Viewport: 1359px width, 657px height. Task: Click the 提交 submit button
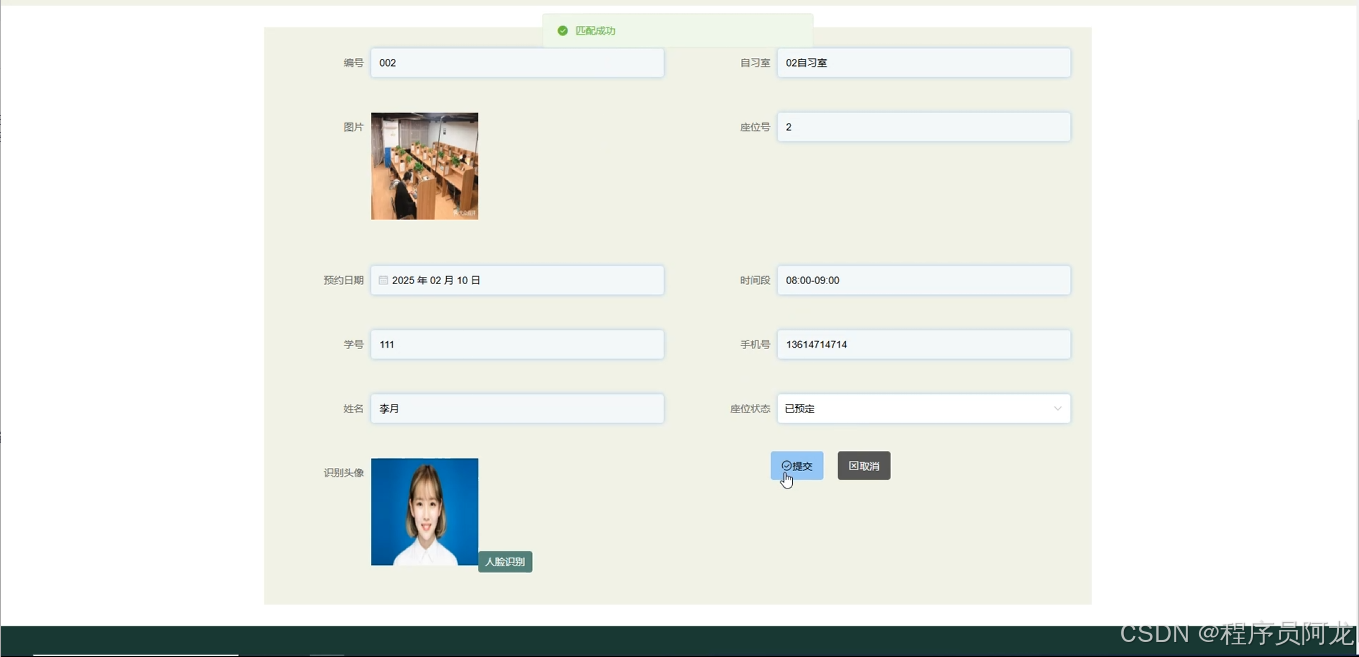797,466
